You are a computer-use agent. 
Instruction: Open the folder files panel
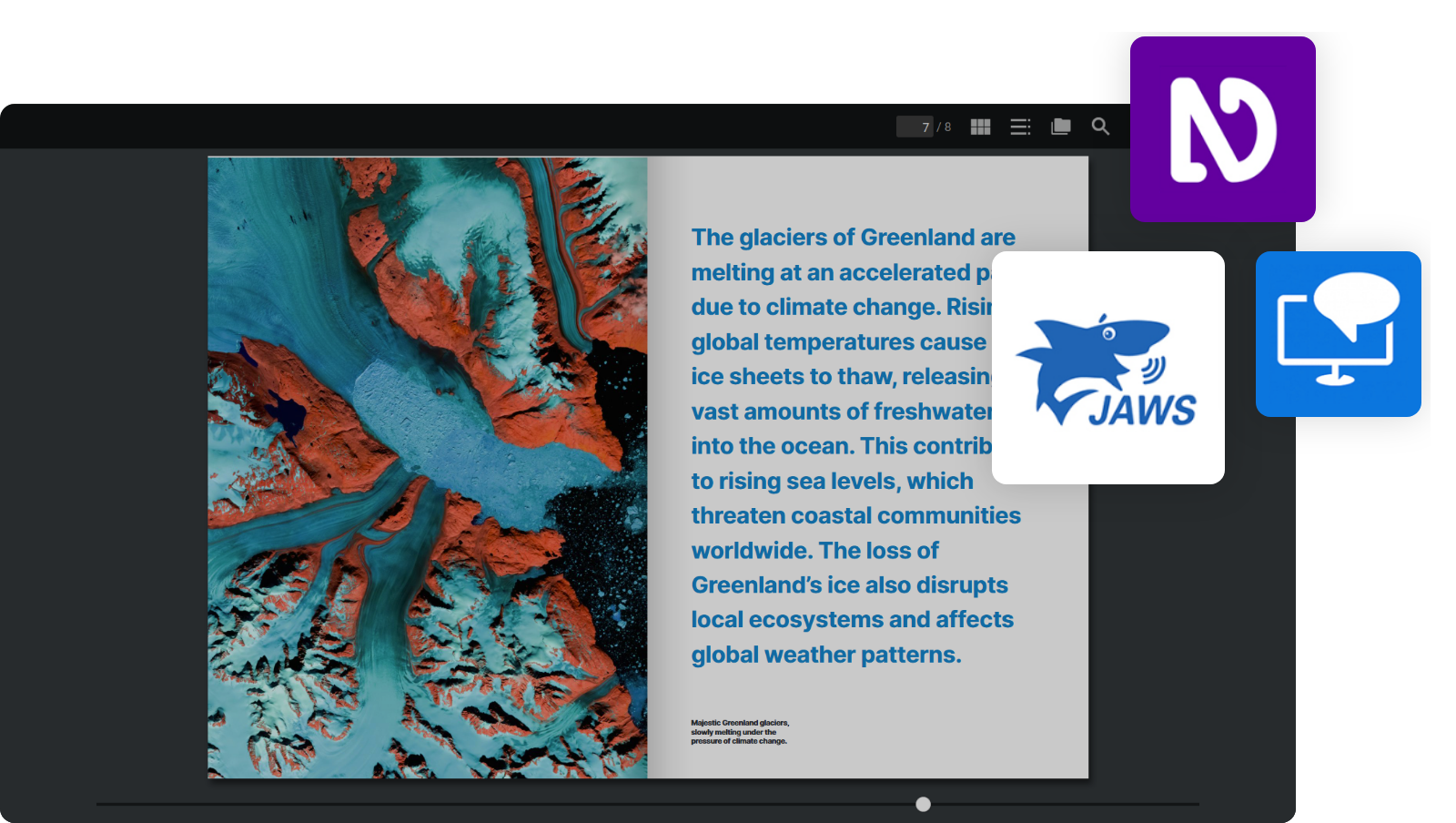(x=1060, y=127)
